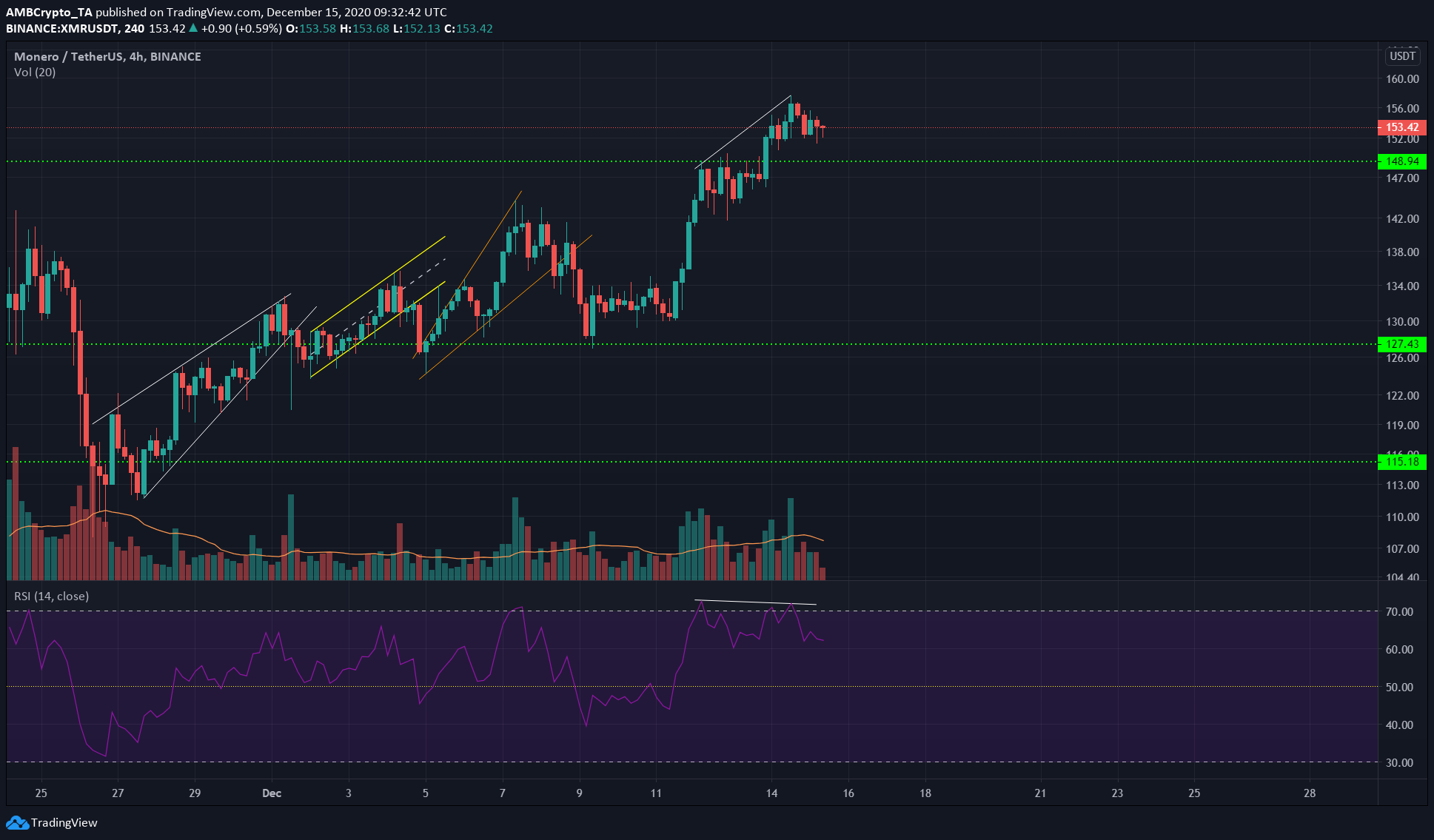Click the Vol (20) indicator label
The height and width of the screenshot is (840, 1434).
pos(35,72)
